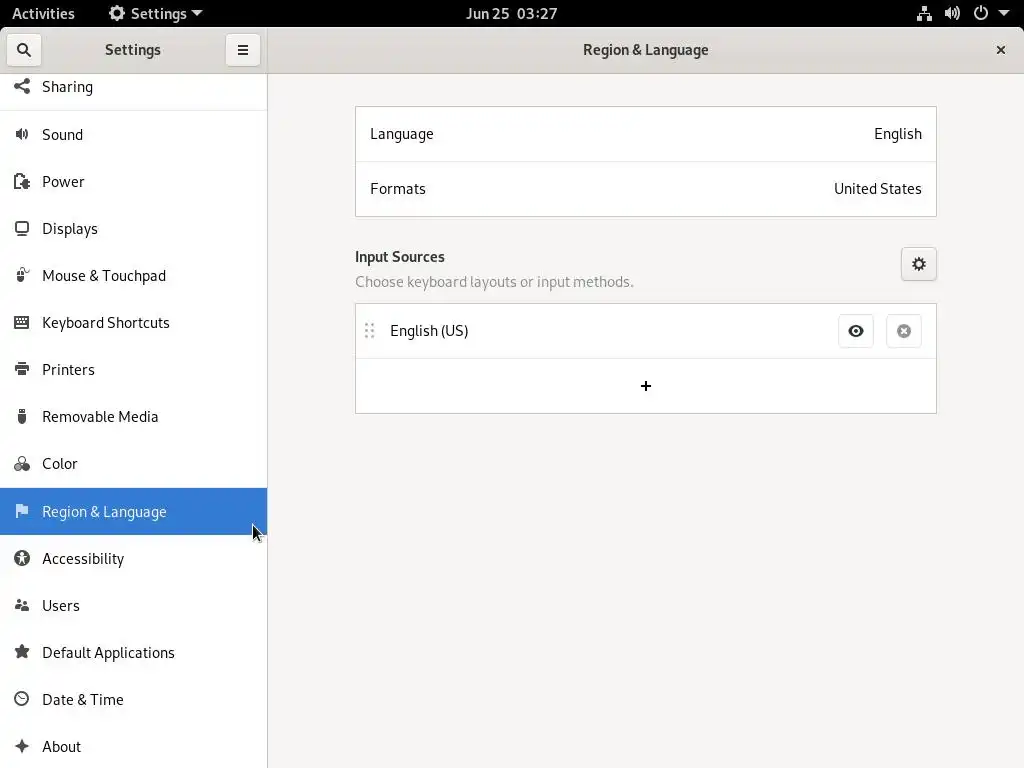The image size is (1024, 768).
Task: Open Default Applications panel
Action: [133, 652]
